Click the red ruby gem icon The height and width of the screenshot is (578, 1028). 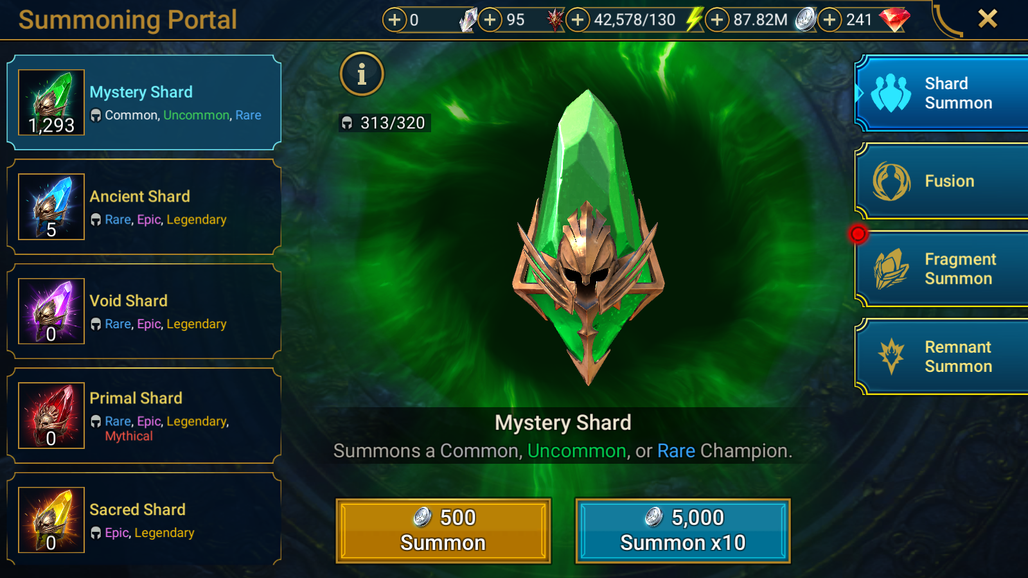(x=894, y=20)
